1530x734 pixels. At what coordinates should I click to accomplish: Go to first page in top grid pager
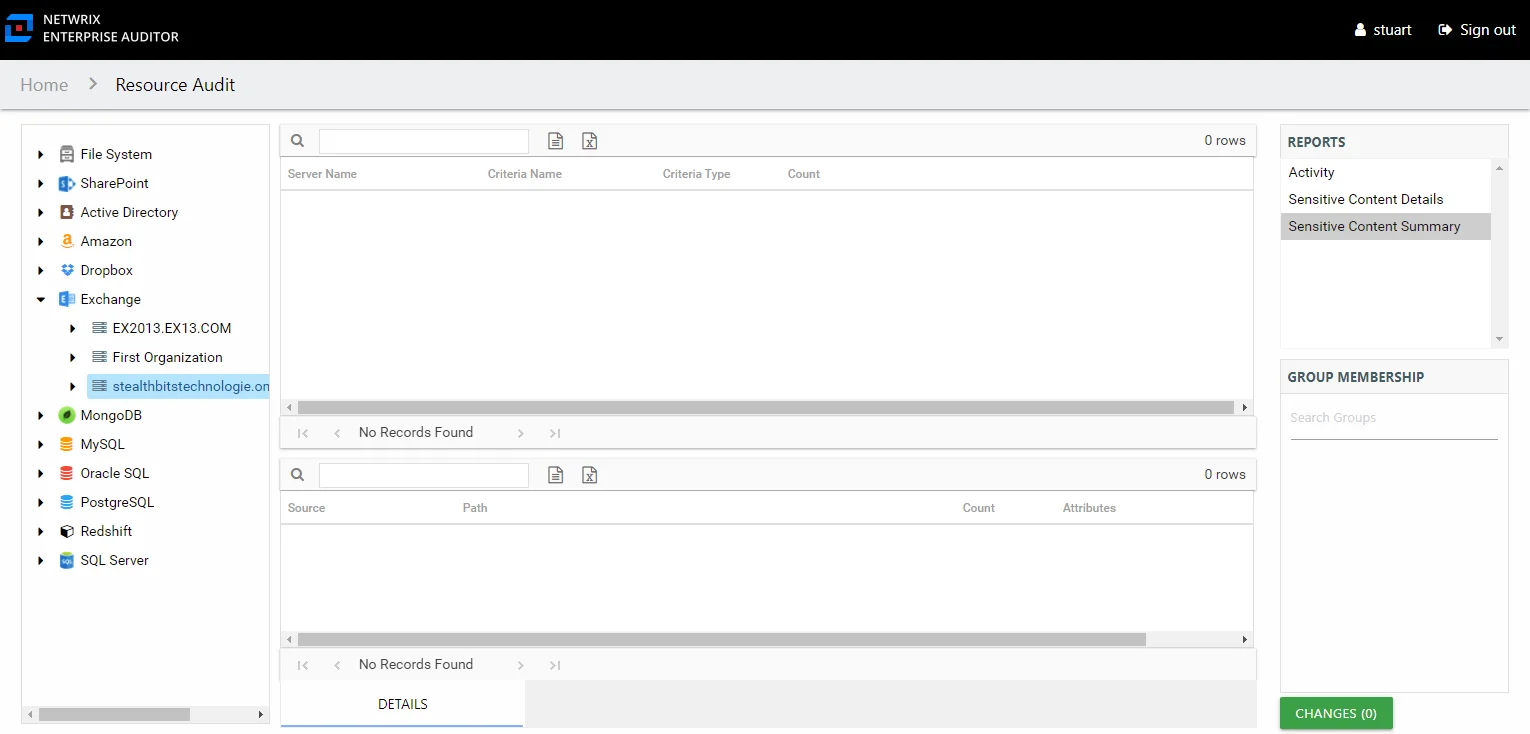click(x=303, y=433)
